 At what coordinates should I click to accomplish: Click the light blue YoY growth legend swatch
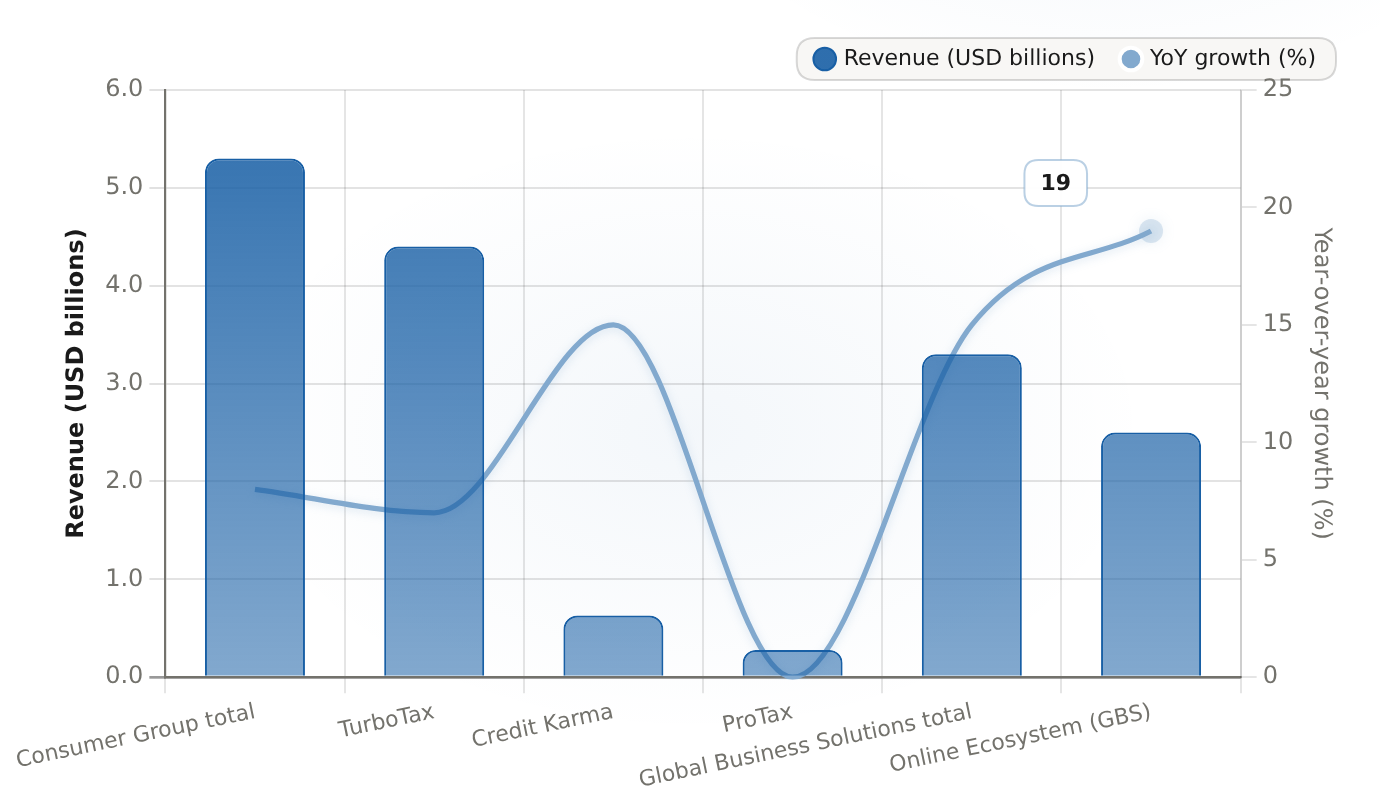click(1131, 58)
